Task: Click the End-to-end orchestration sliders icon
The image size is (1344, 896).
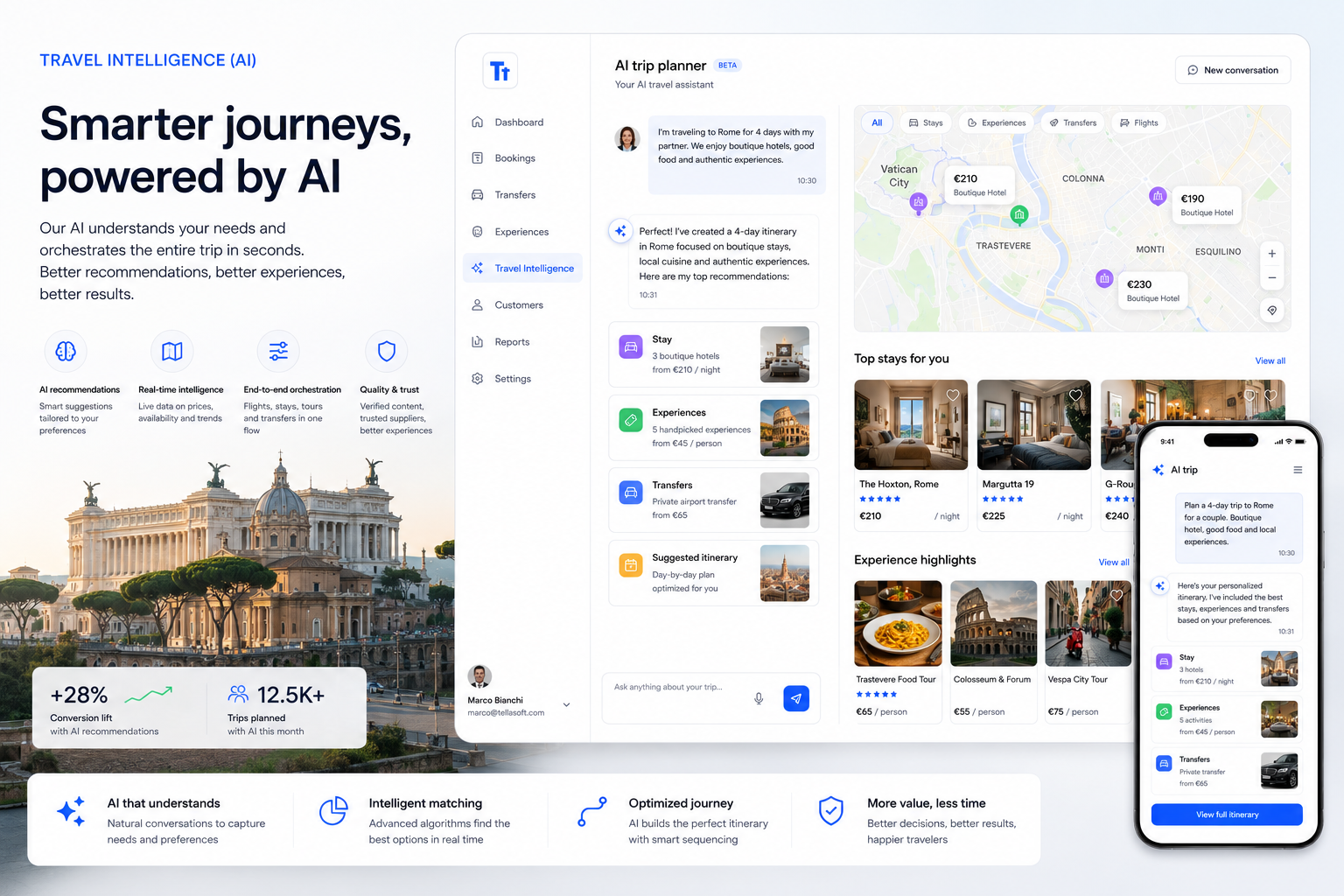Action: click(278, 351)
